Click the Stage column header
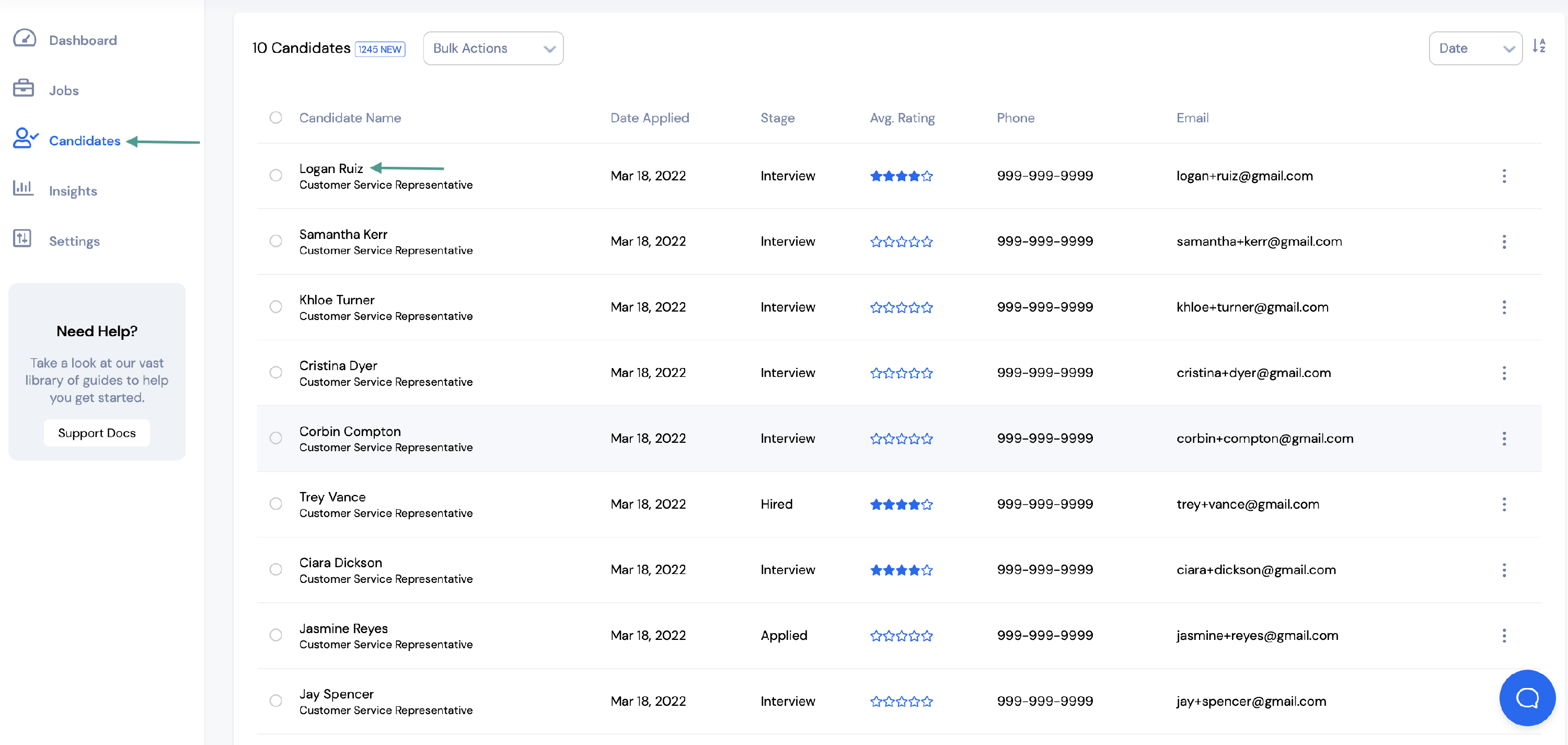The image size is (1568, 745). (x=777, y=118)
